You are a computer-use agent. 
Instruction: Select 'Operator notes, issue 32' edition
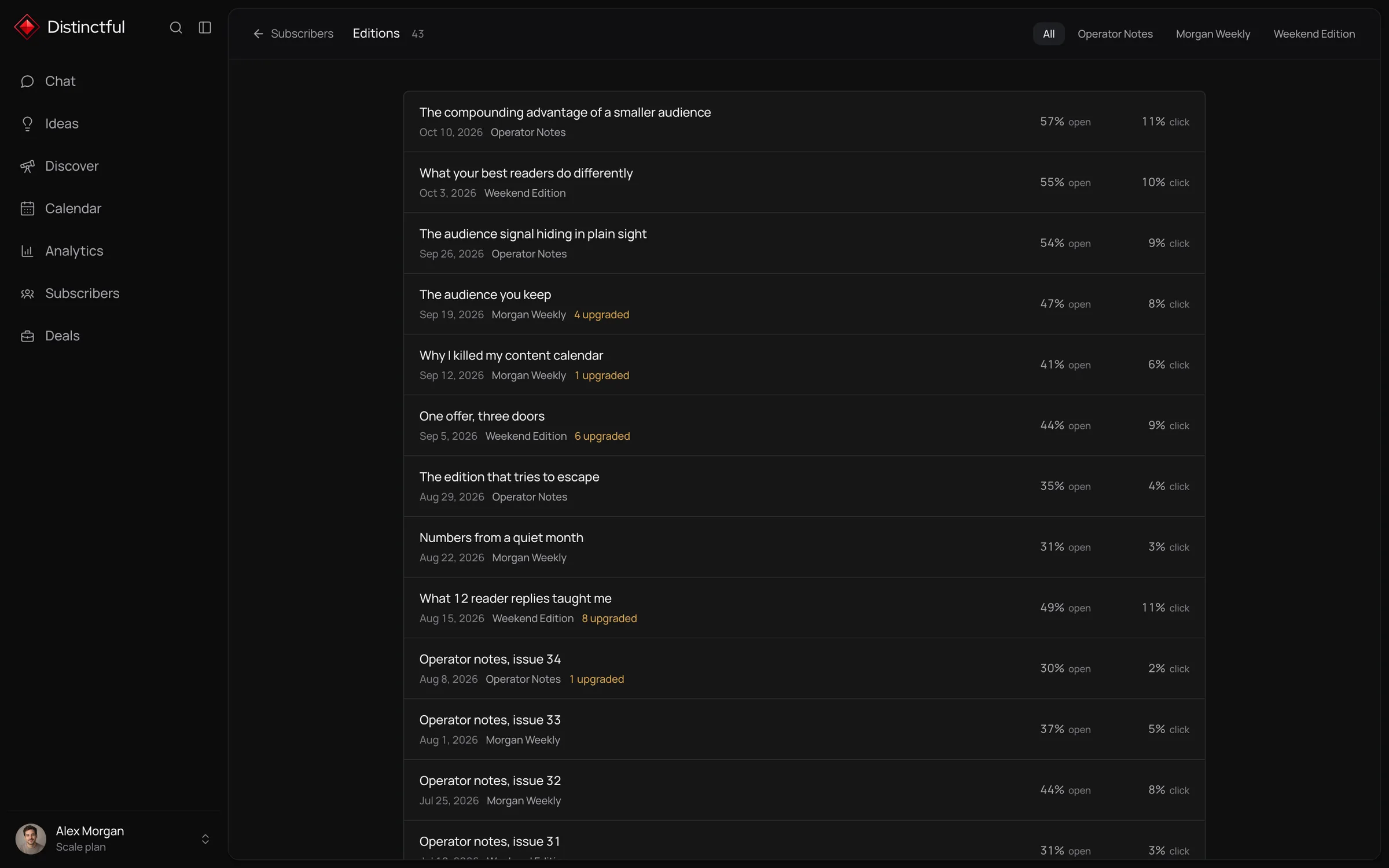tap(804, 790)
